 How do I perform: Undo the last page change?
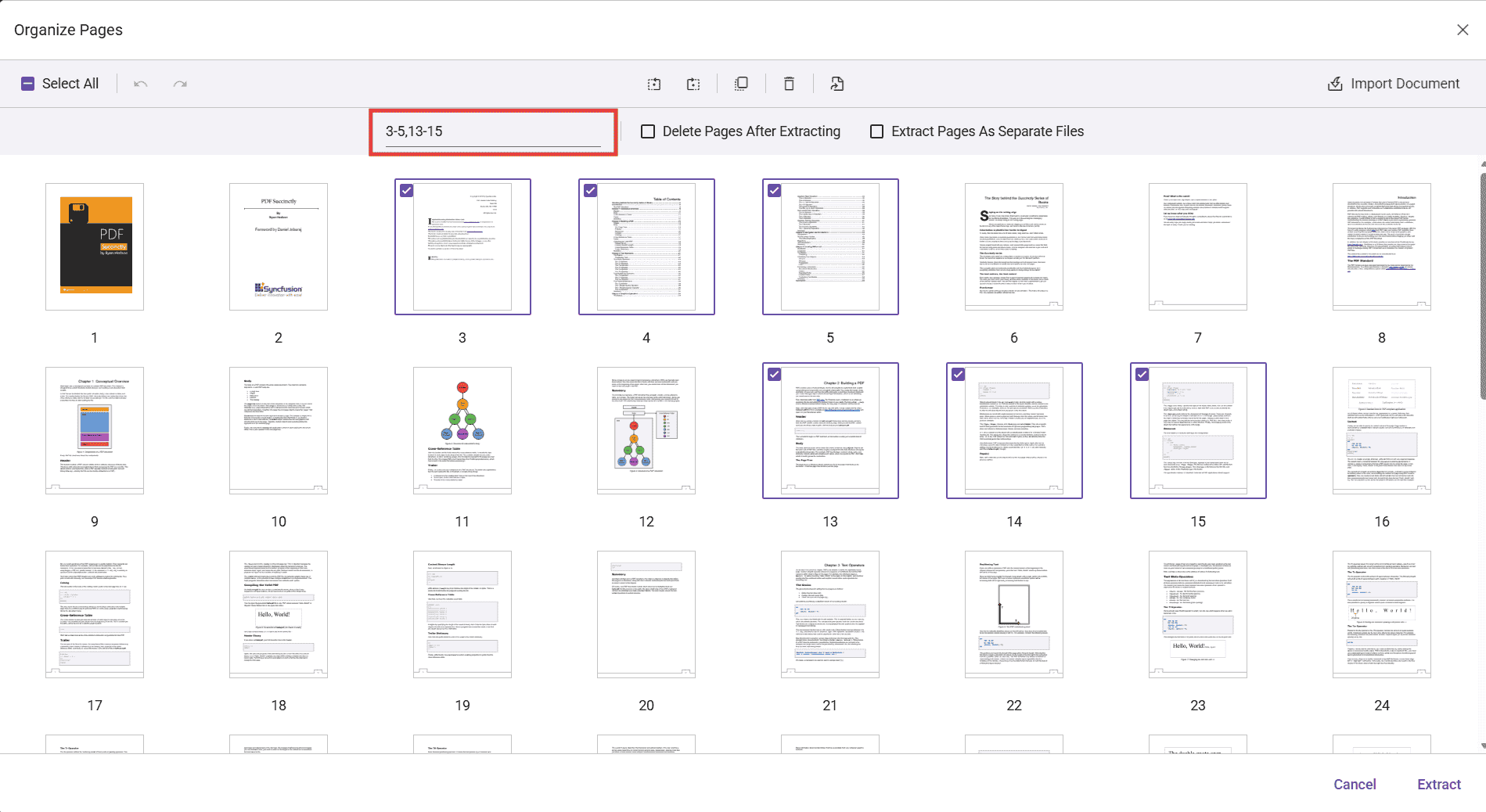click(140, 83)
